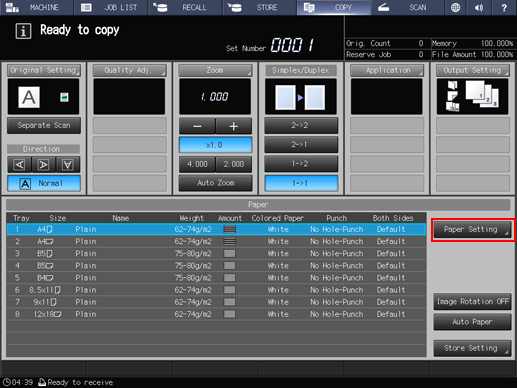
Task: Open Store Setting
Action: (x=472, y=348)
